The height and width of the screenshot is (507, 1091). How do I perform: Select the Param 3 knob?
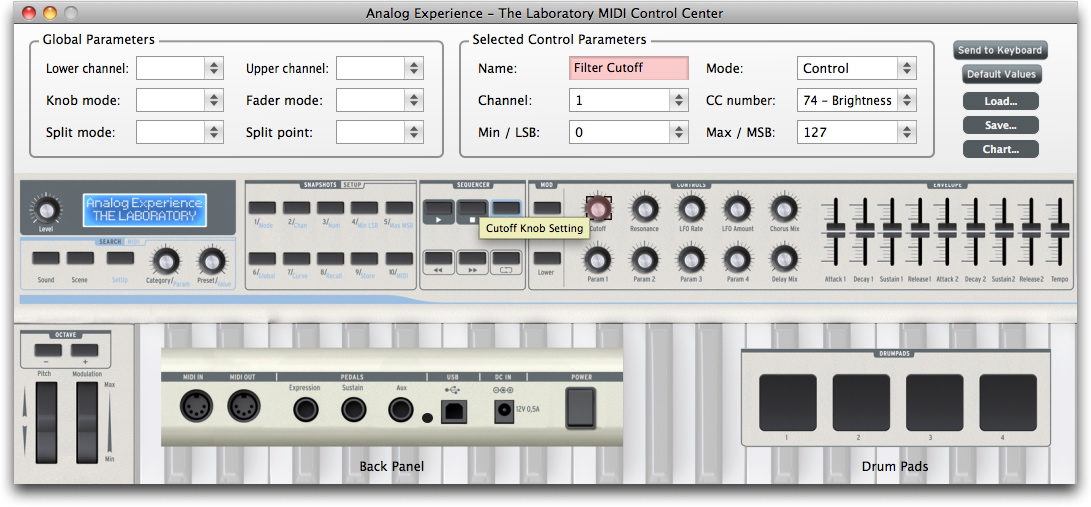tap(691, 259)
